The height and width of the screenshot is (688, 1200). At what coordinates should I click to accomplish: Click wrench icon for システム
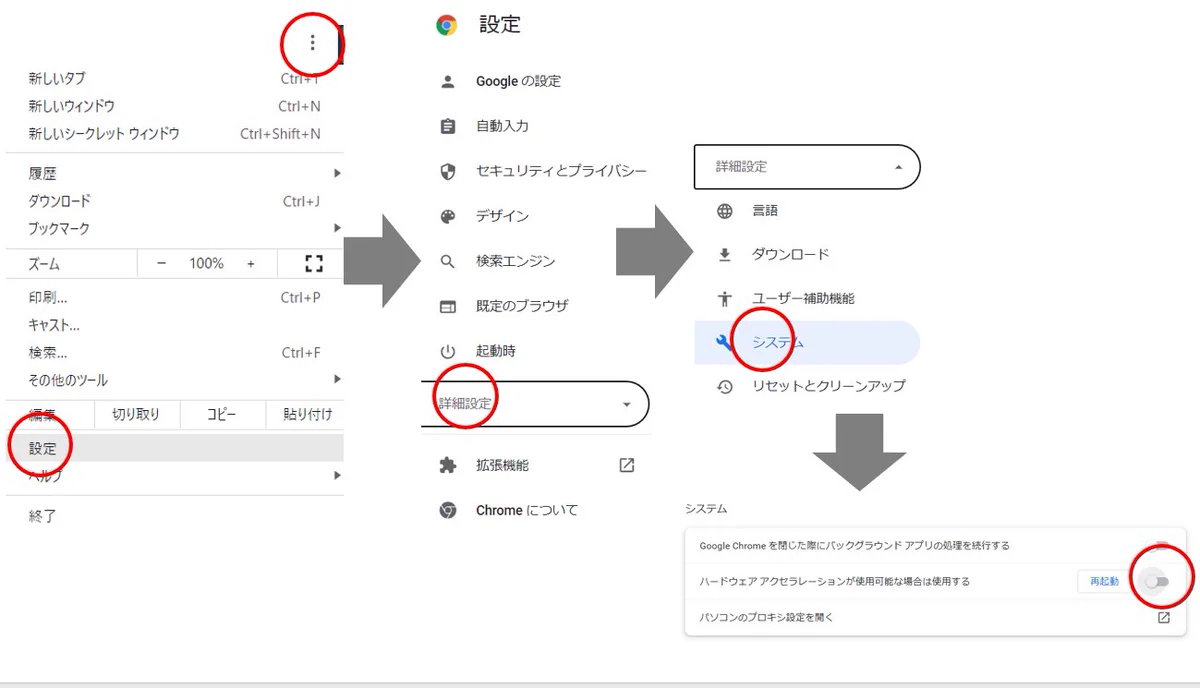tap(725, 342)
